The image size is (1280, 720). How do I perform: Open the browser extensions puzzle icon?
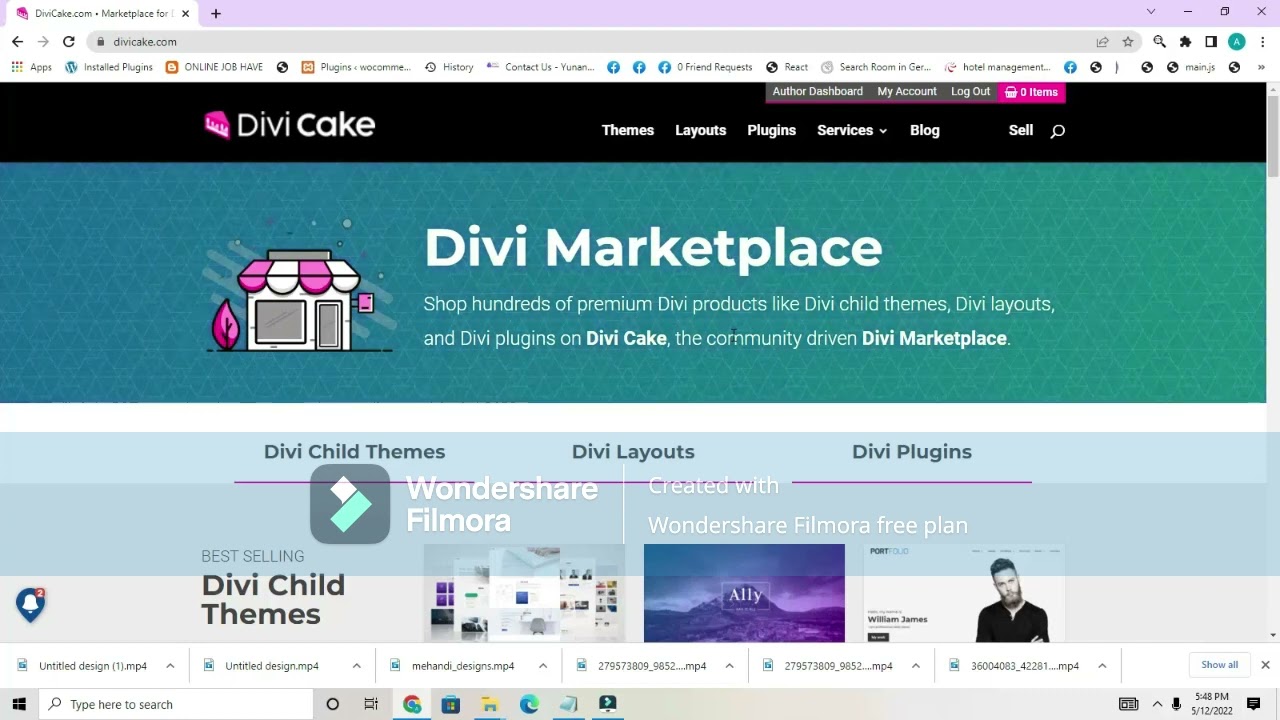coord(1185,42)
